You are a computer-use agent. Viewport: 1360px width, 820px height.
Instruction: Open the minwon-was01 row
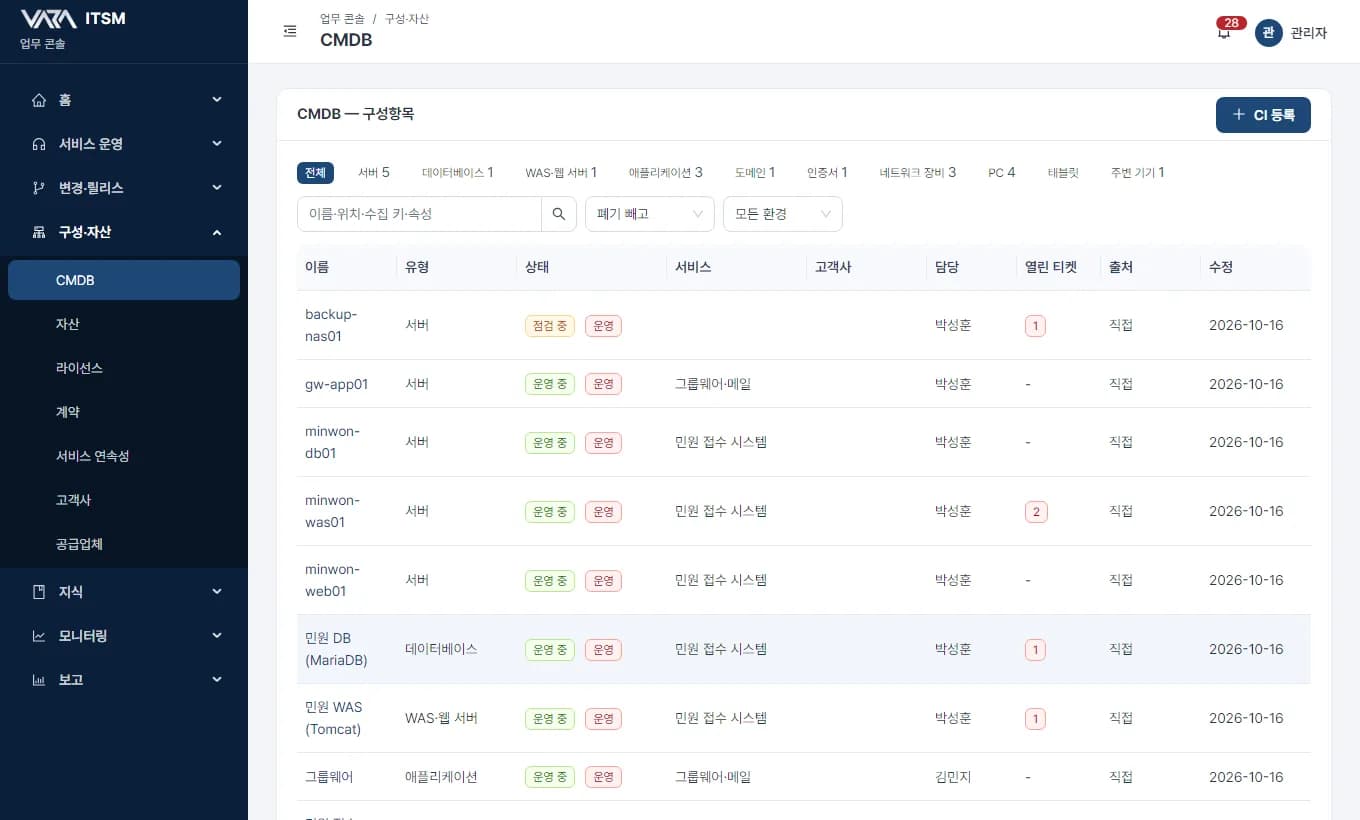tap(804, 511)
